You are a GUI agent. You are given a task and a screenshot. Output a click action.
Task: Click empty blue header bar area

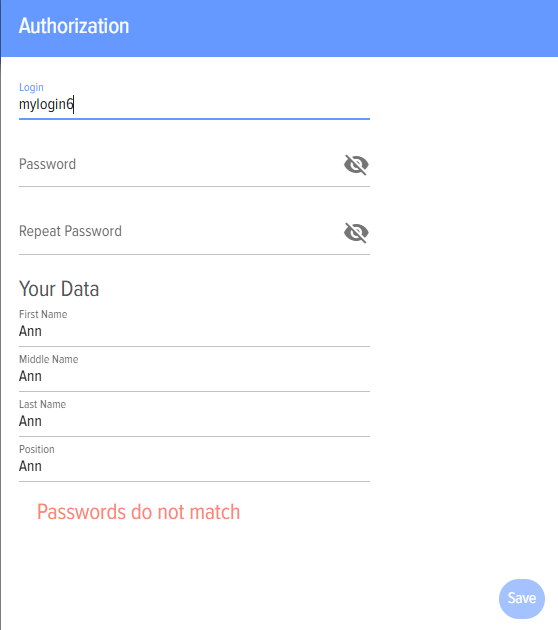coord(341,28)
